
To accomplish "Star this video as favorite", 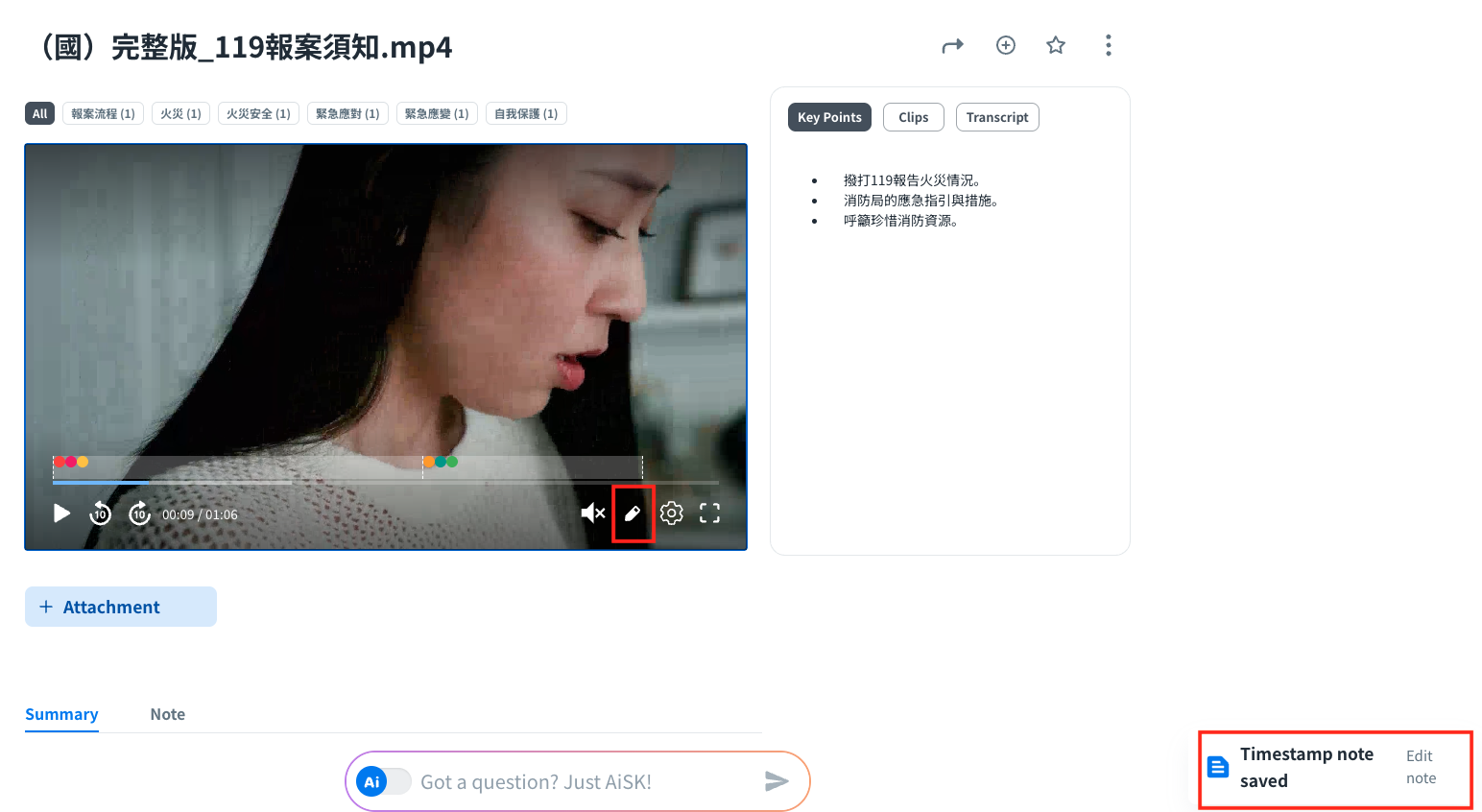I will click(1056, 45).
